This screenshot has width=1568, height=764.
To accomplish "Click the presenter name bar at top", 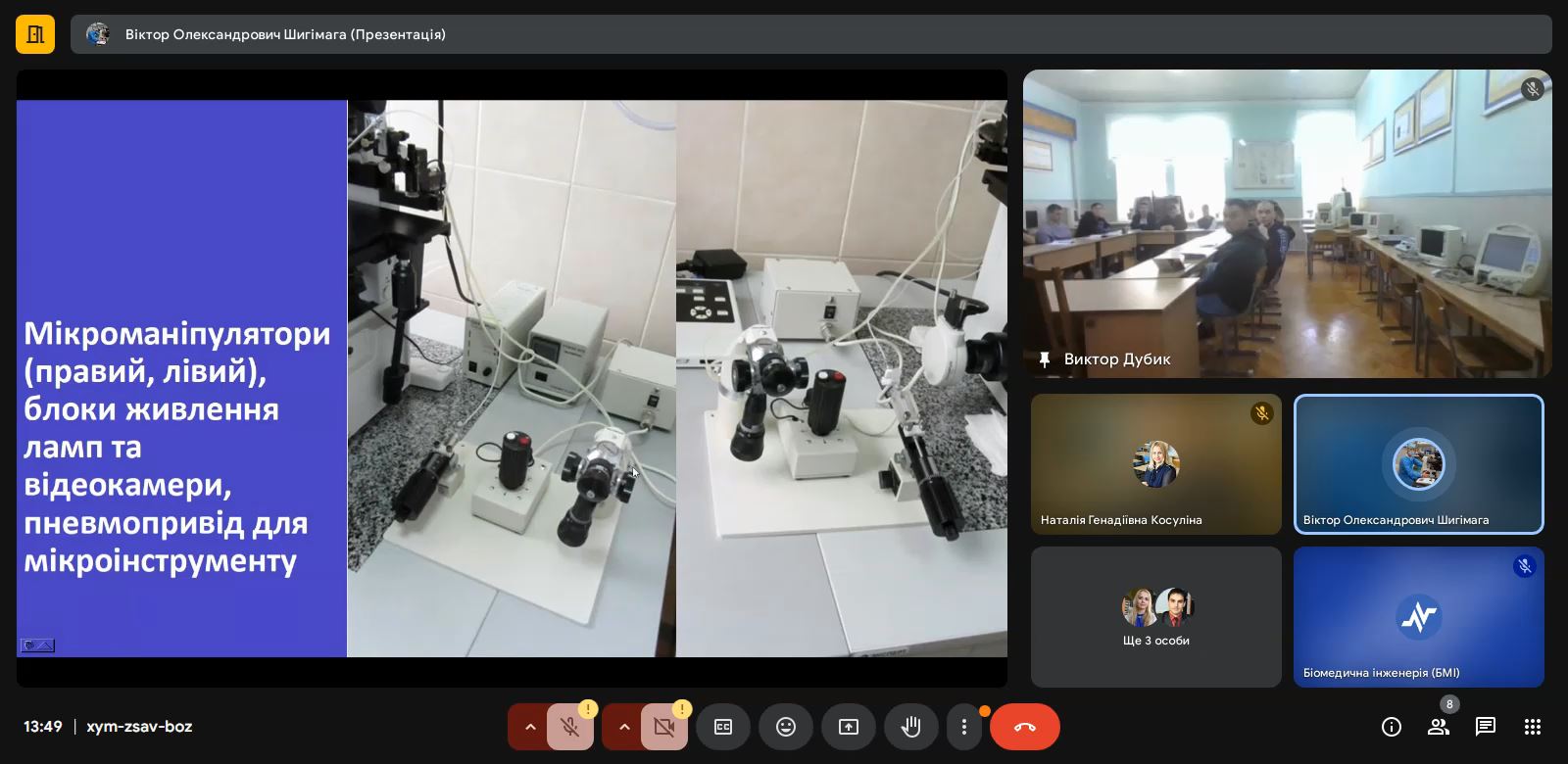I will click(811, 34).
